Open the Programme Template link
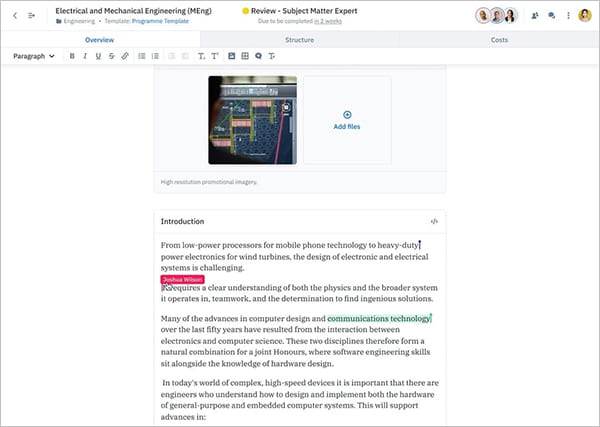 pos(160,21)
